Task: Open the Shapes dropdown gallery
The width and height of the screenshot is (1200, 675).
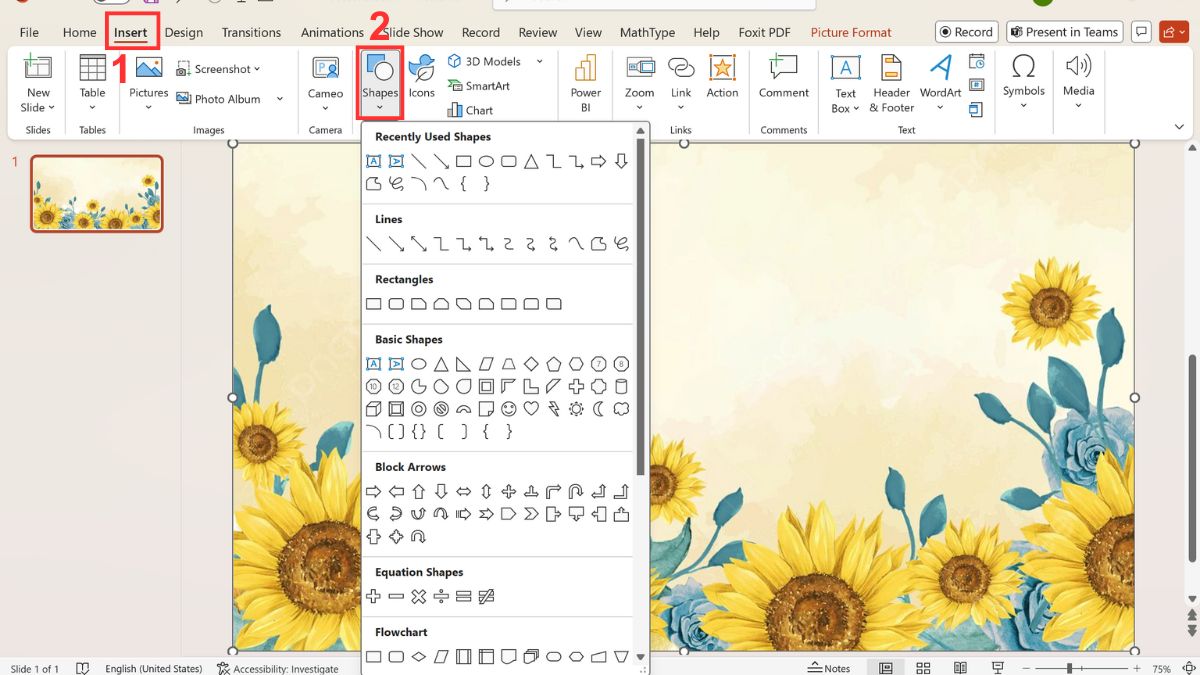Action: pos(380,83)
